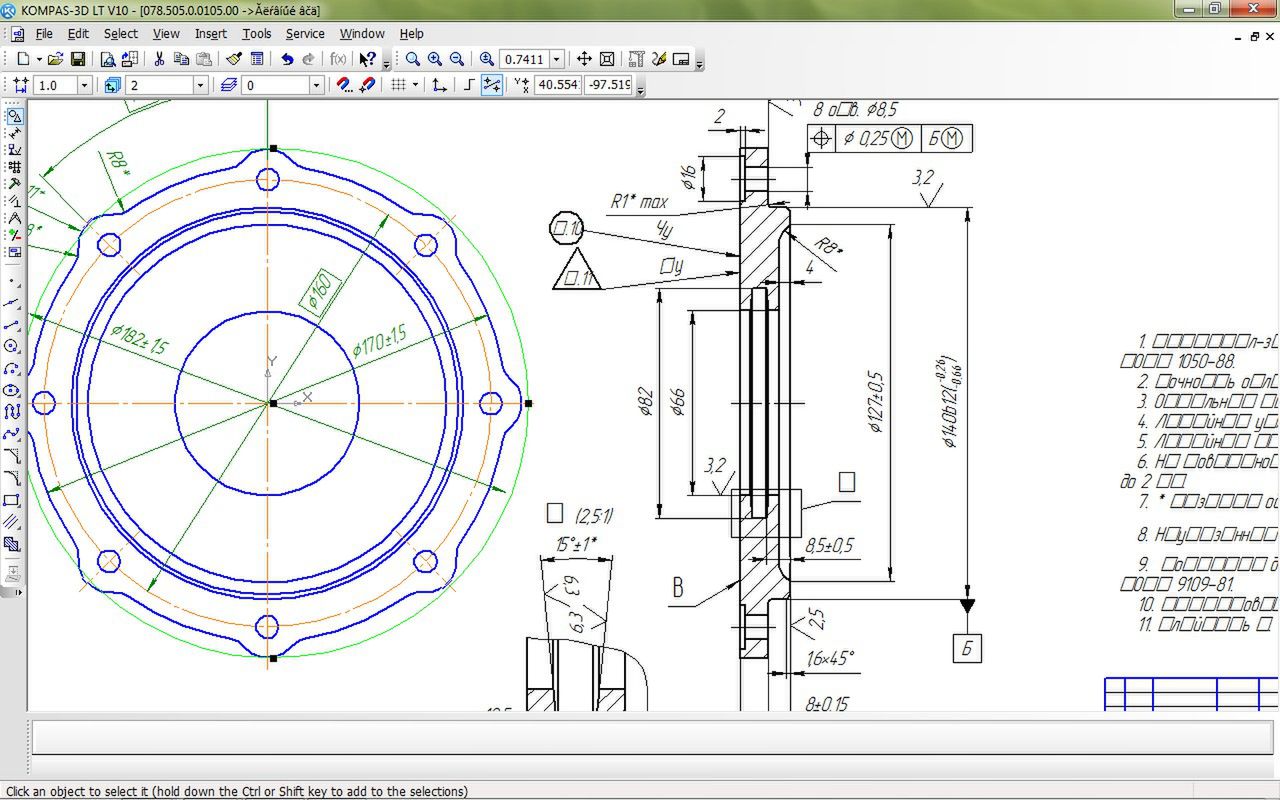The image size is (1280, 800).
Task: Toggle disable snaps magnet button
Action: point(367,85)
